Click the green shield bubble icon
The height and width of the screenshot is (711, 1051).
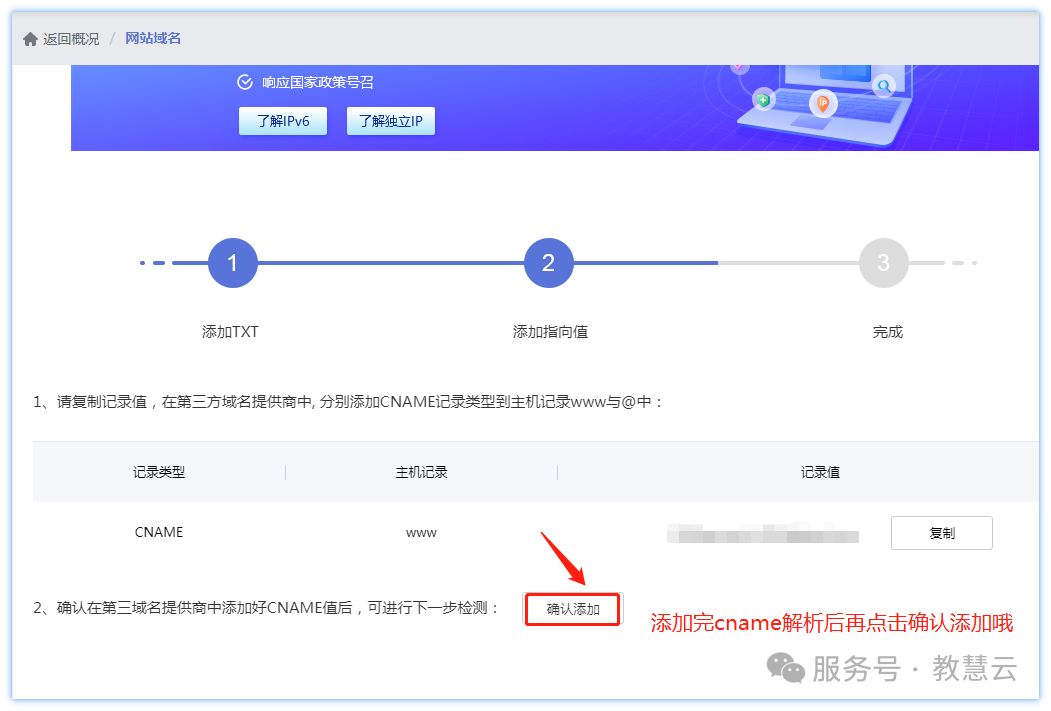pyautogui.click(x=764, y=100)
